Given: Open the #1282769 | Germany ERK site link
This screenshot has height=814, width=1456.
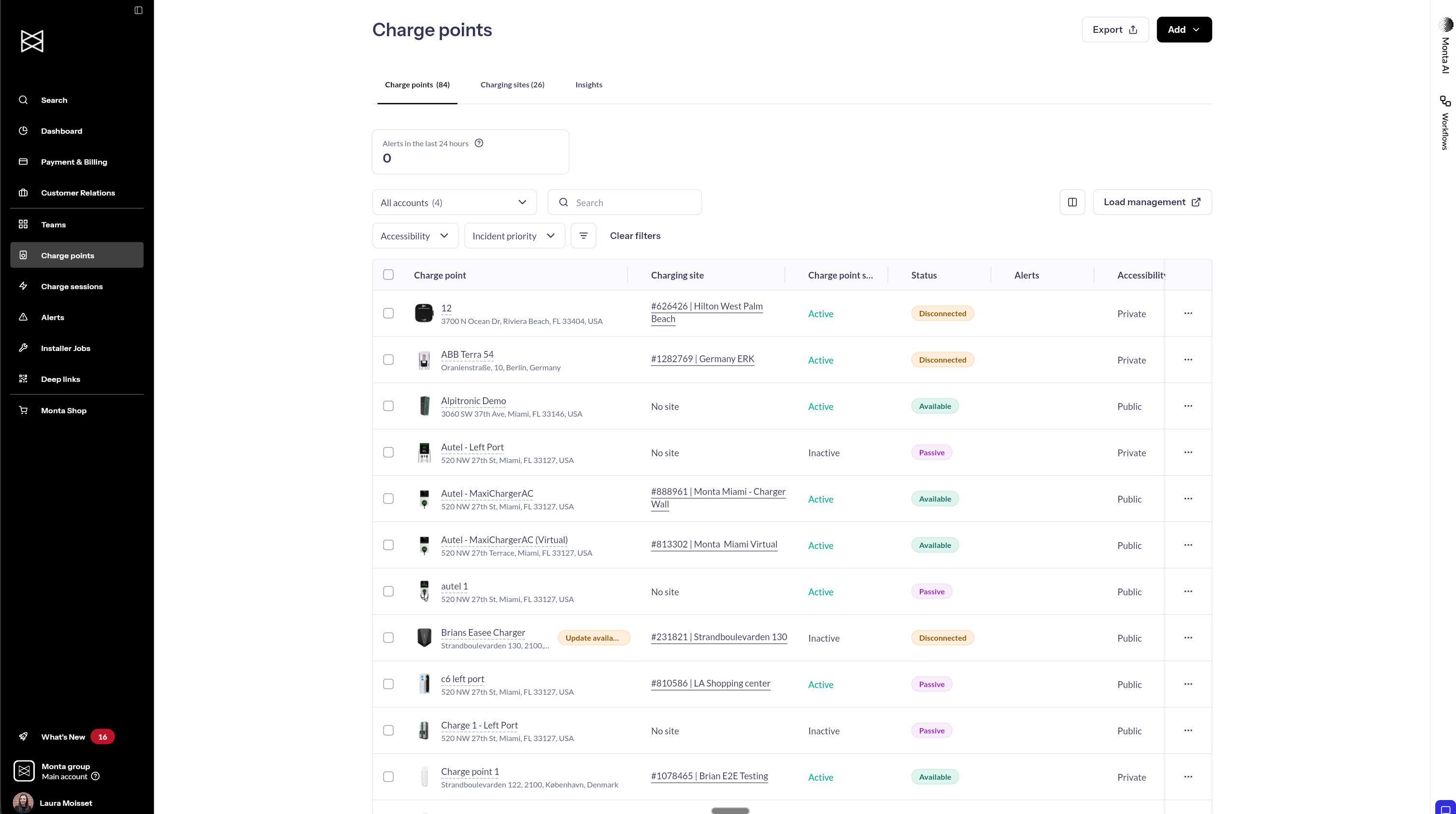Looking at the screenshot, I should 702,359.
